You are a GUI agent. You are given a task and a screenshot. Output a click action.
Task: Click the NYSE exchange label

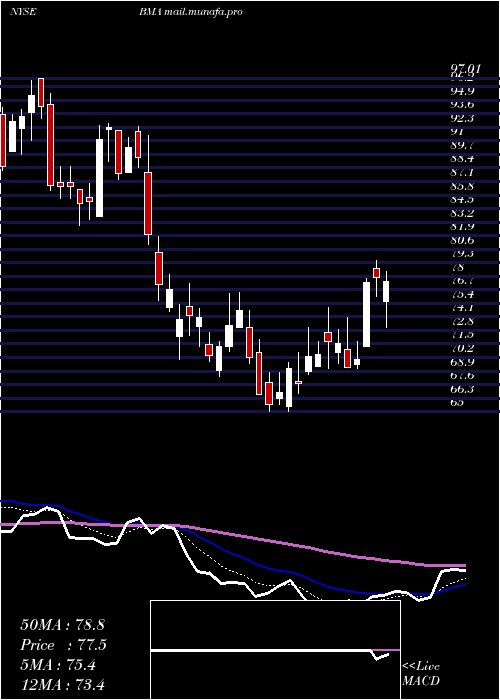click(x=23, y=12)
